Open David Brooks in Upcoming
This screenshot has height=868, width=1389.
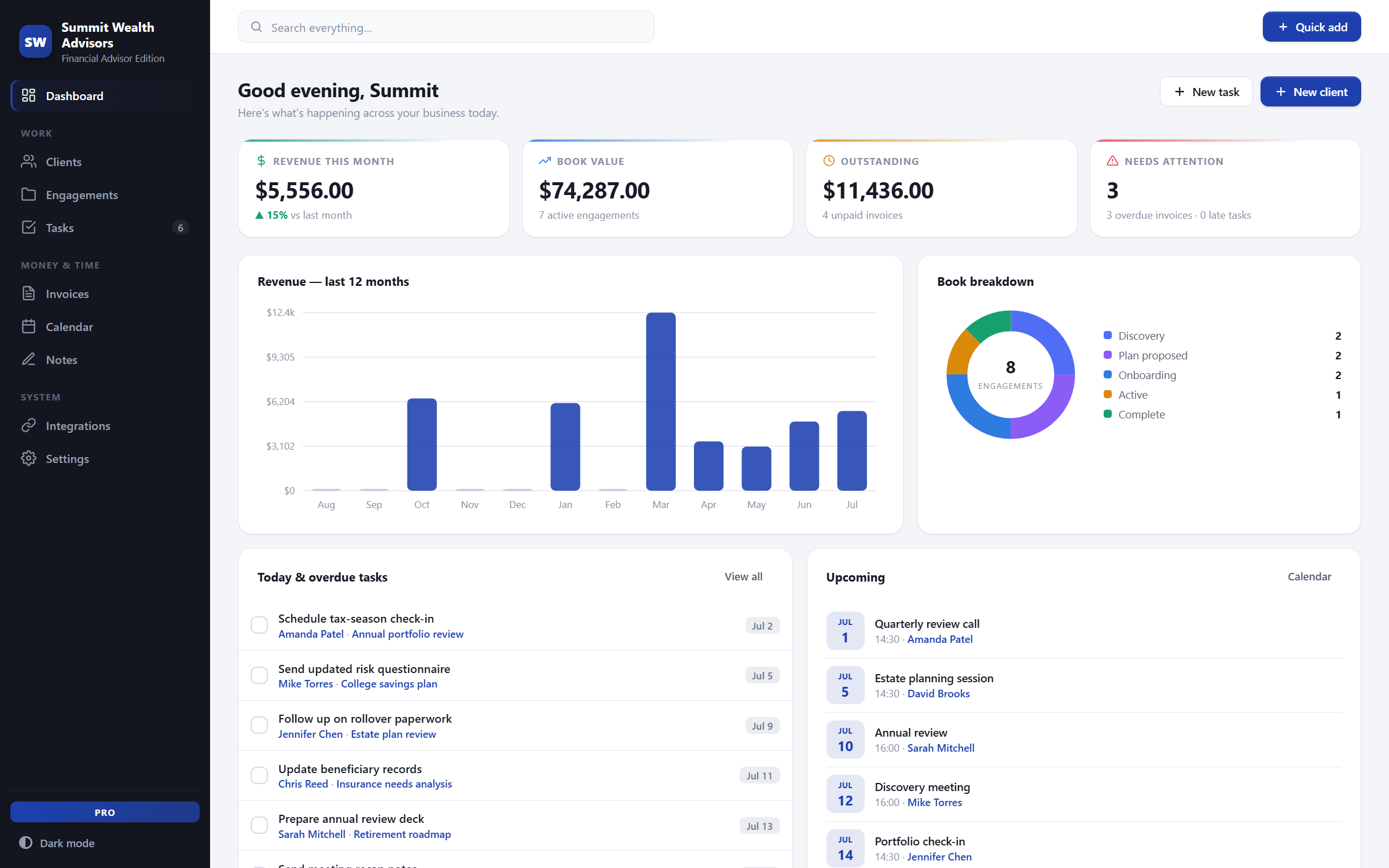click(938, 693)
